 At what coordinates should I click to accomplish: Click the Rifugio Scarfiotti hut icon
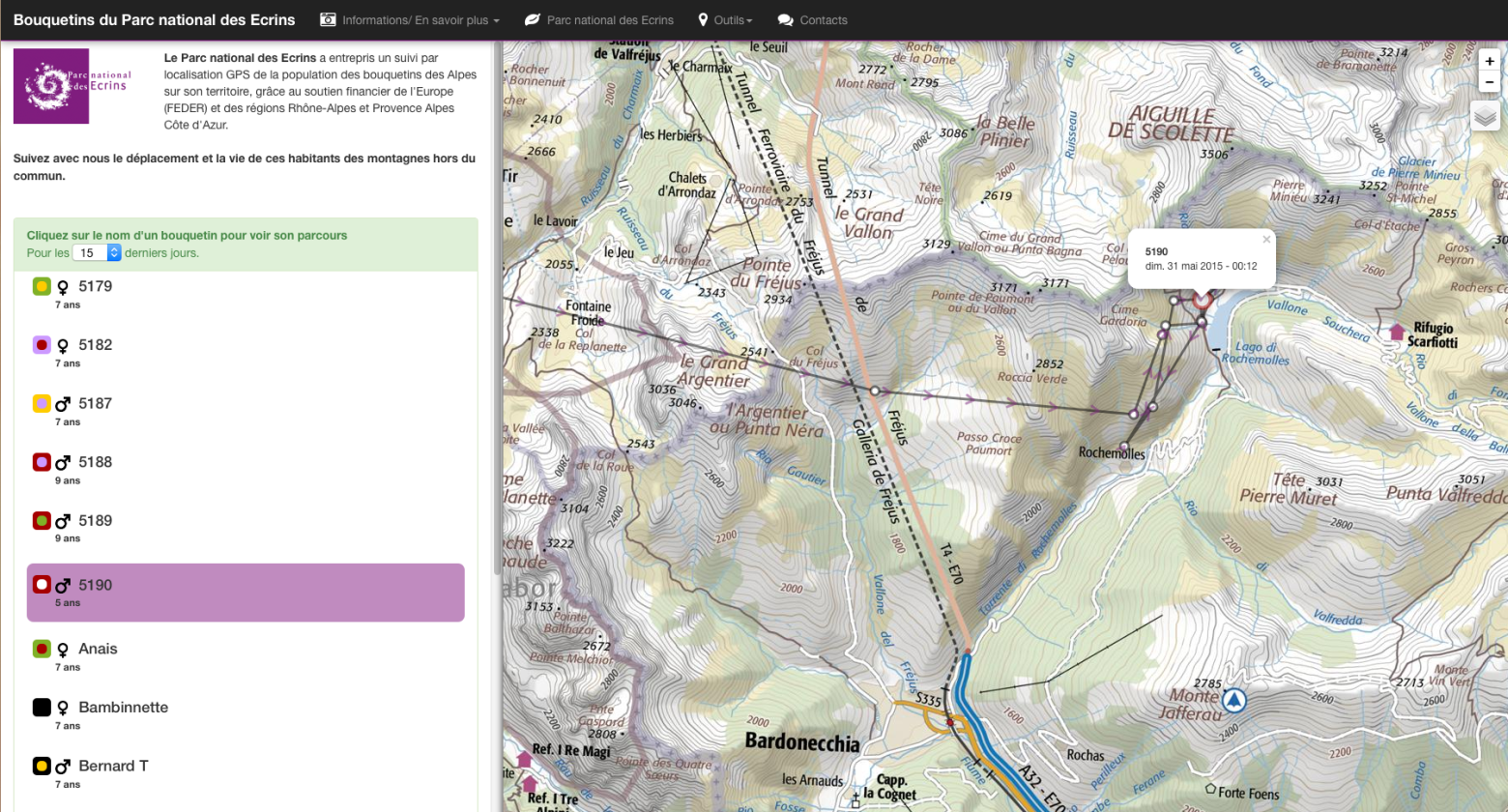[1396, 332]
